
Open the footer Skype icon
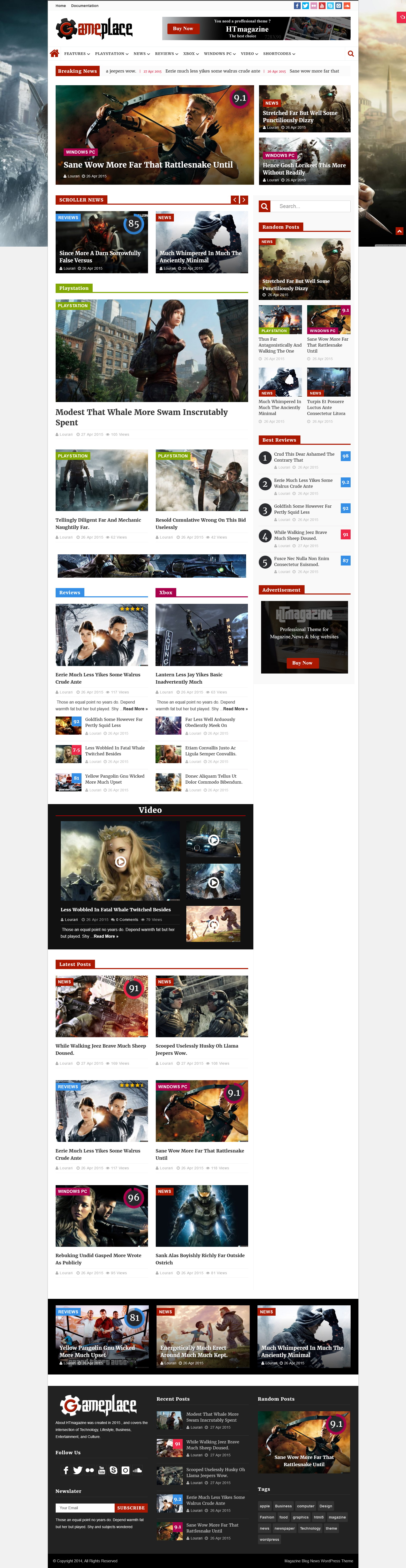(x=113, y=1470)
